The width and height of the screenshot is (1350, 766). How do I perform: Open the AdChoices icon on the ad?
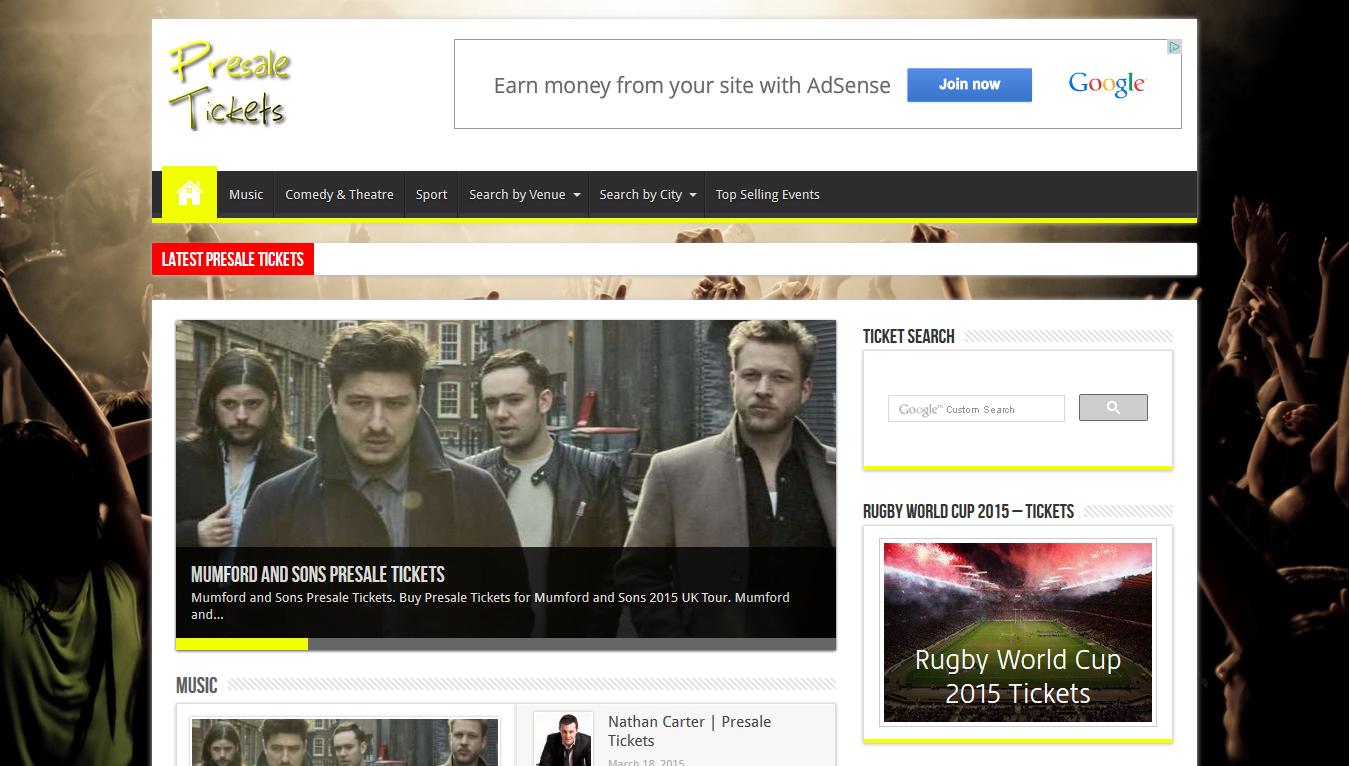click(x=1175, y=47)
